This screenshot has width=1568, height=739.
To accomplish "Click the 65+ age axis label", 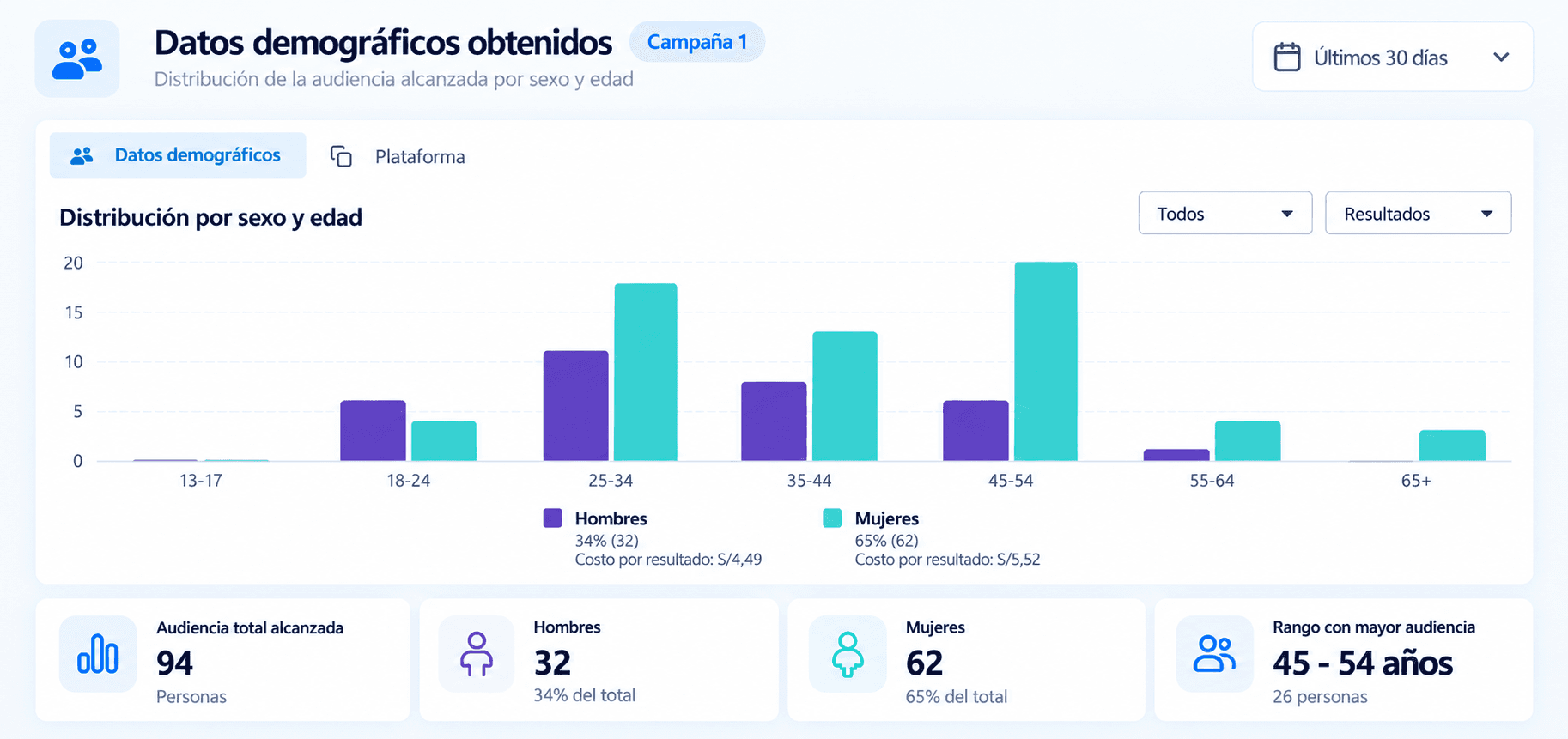I will 1416,481.
